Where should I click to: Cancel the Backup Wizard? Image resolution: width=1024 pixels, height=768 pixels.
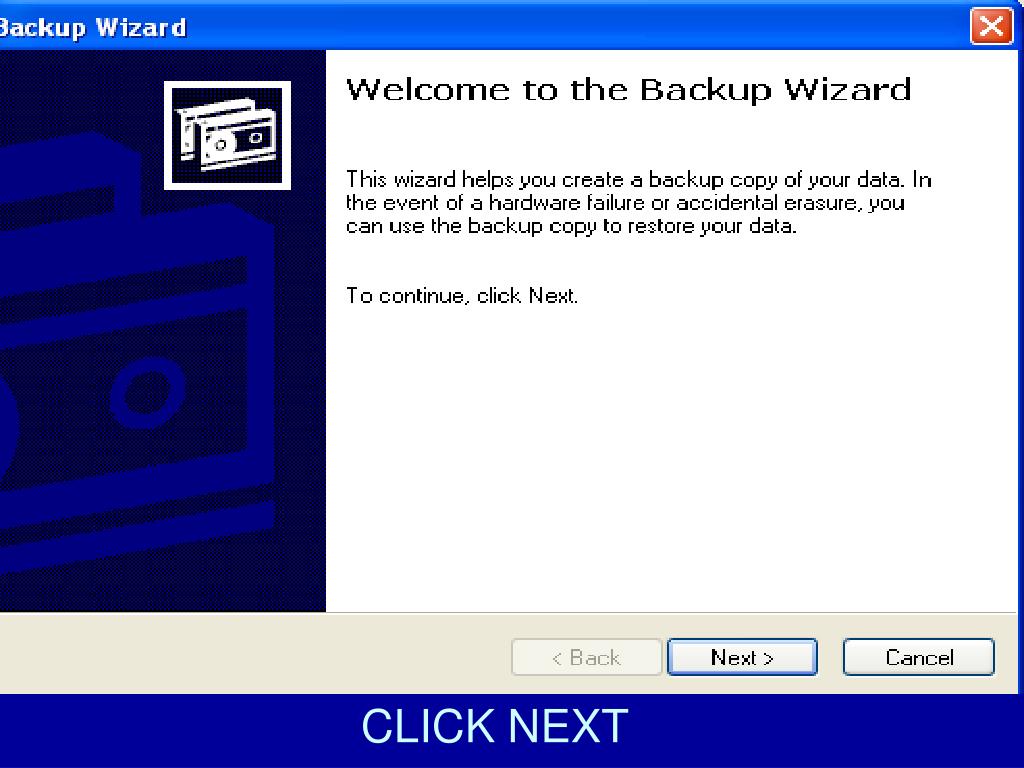click(919, 657)
